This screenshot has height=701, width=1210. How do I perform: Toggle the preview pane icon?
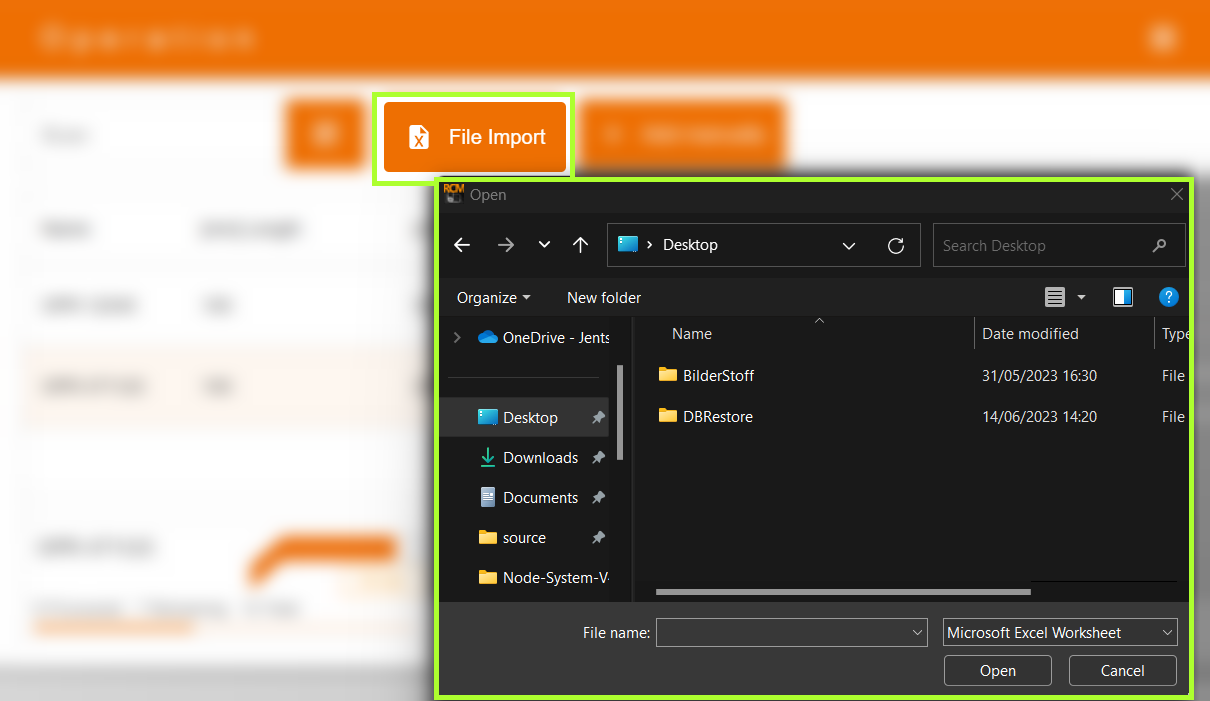pos(1122,297)
